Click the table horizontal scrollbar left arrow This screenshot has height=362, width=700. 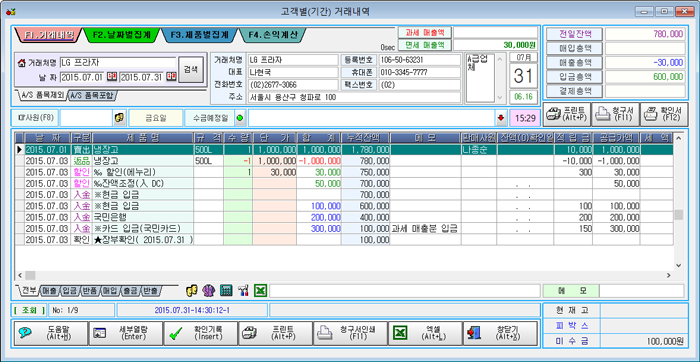click(20, 275)
